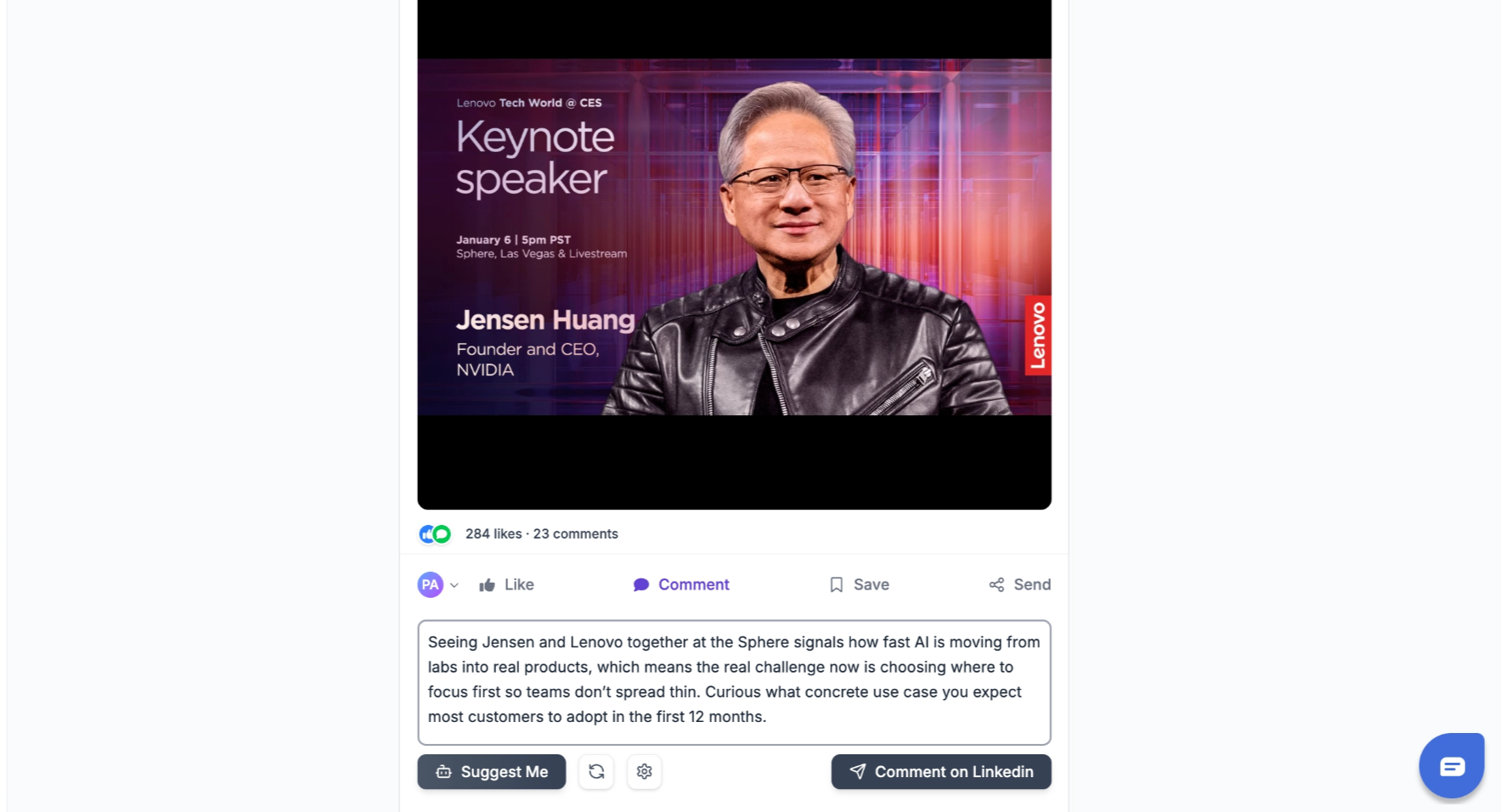Click the red Lenovo logo on the banner
This screenshot has width=1501, height=812.
[x=1038, y=336]
